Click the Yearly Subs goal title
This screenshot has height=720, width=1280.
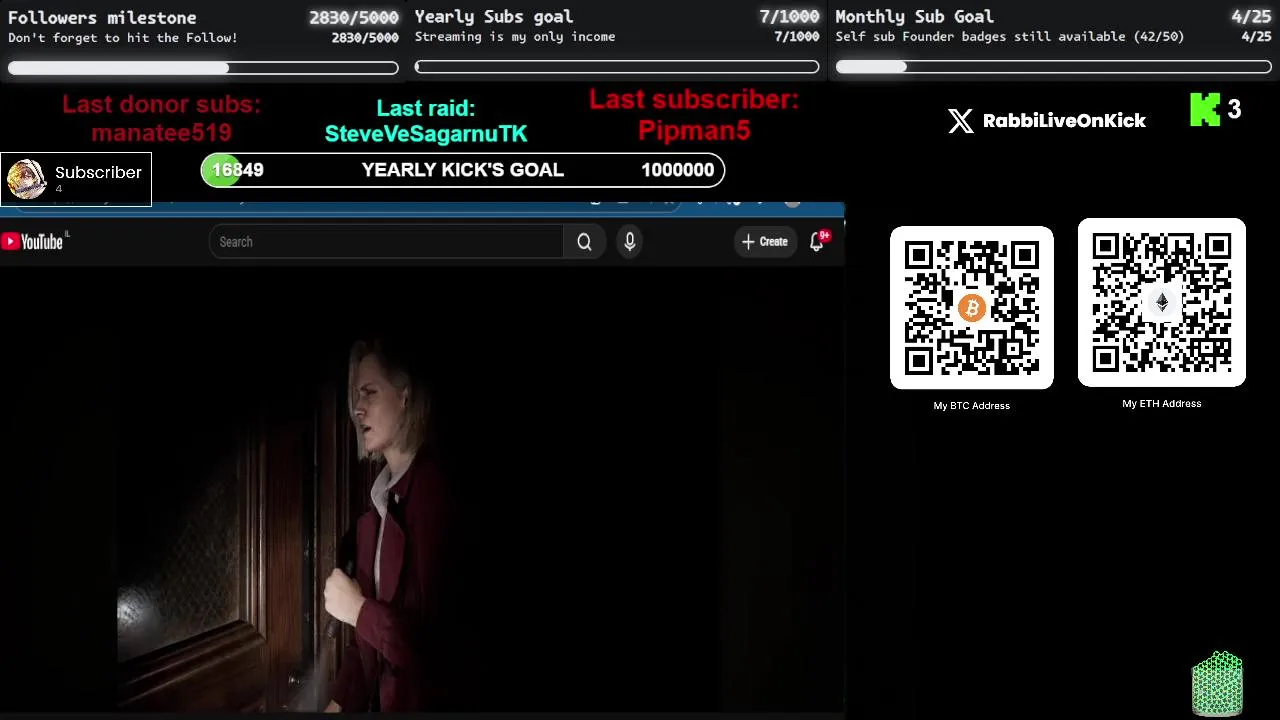[494, 16]
